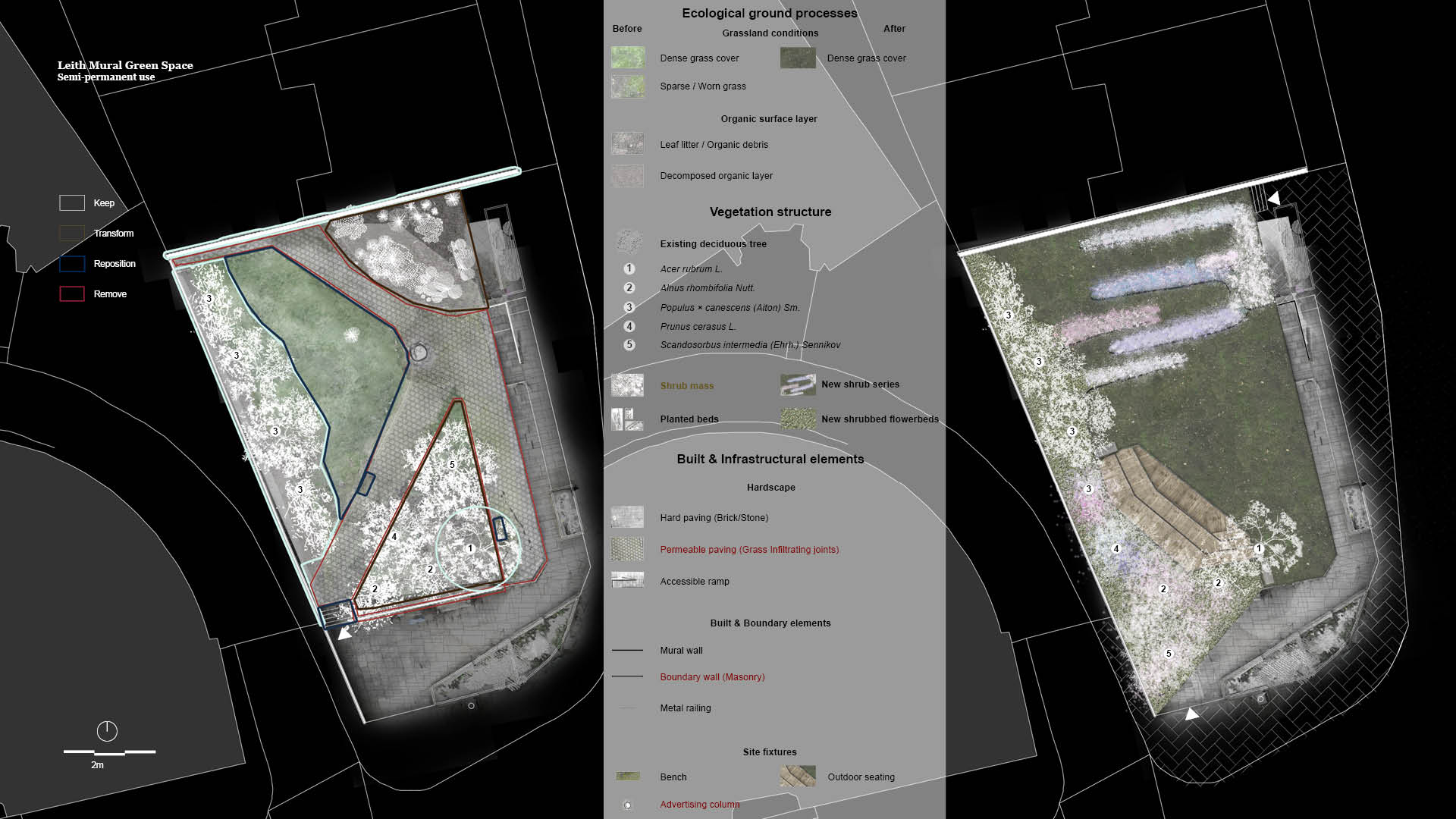The image size is (1456, 819).
Task: Click the Hard paving (Brick/Stone) swatch
Action: [628, 517]
